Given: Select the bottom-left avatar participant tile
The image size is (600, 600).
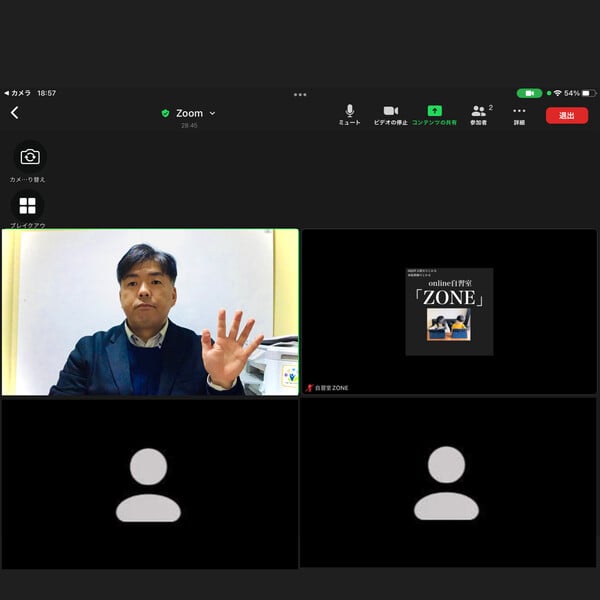Looking at the screenshot, I should [149, 484].
